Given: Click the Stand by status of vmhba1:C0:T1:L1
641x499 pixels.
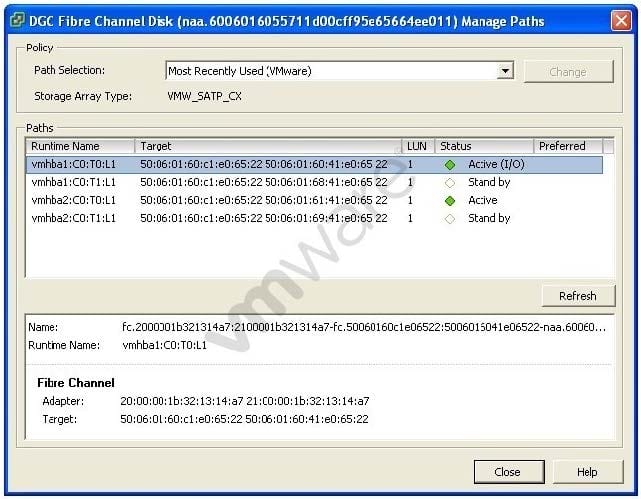Looking at the screenshot, I should pyautogui.click(x=489, y=182).
